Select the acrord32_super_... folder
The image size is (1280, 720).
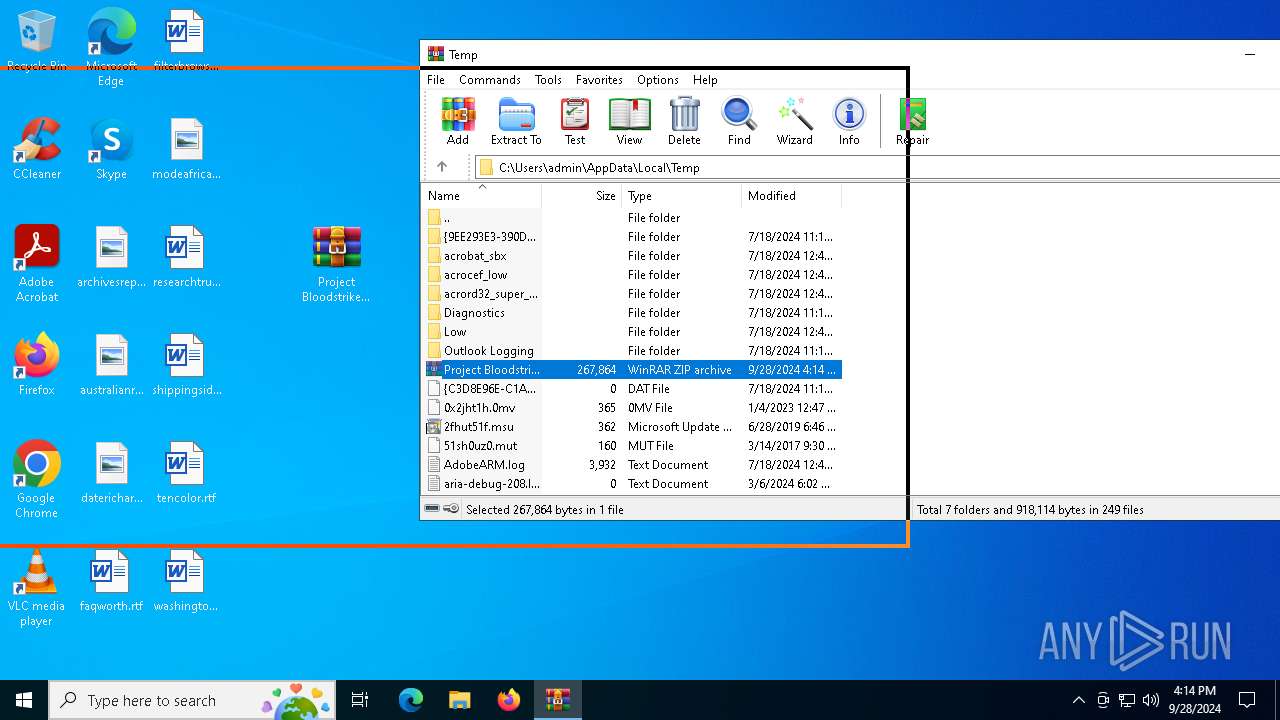pyautogui.click(x=632, y=294)
